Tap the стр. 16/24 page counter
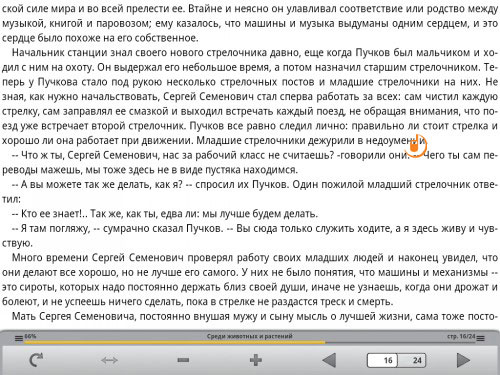This screenshot has width=500, height=375. pos(461,336)
